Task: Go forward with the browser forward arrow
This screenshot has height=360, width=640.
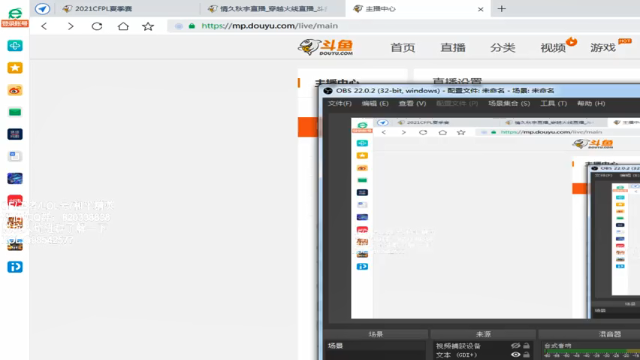Action: point(71,26)
